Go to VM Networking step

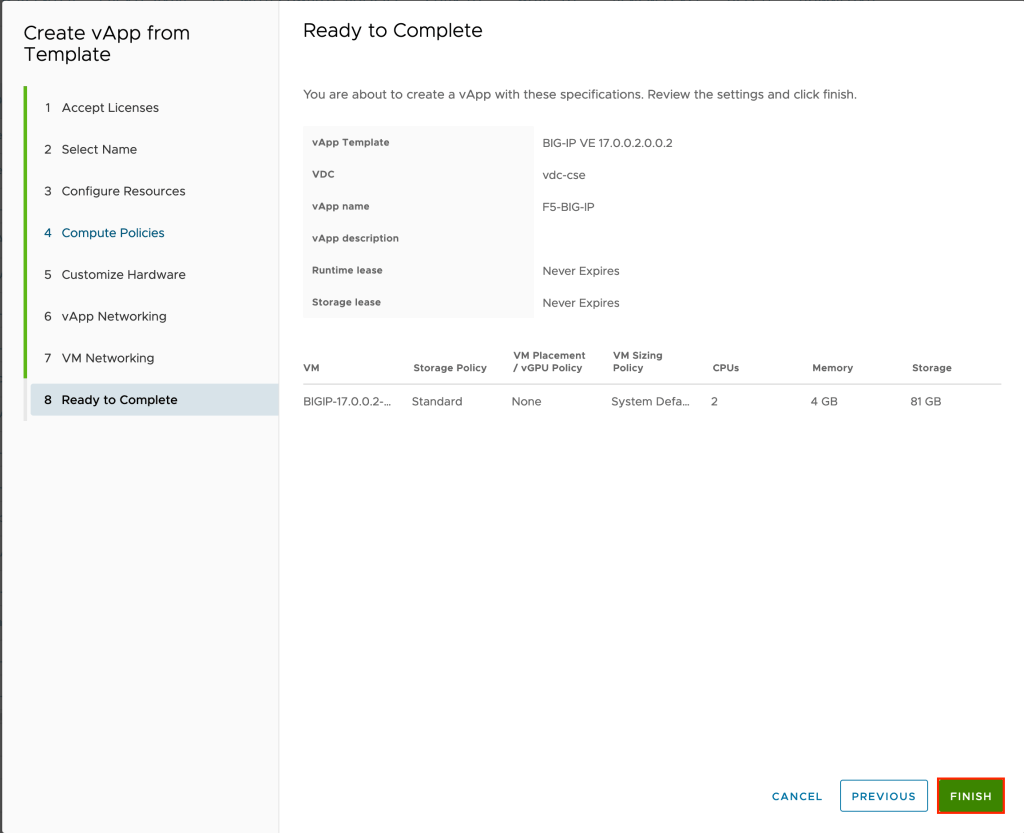tap(108, 358)
